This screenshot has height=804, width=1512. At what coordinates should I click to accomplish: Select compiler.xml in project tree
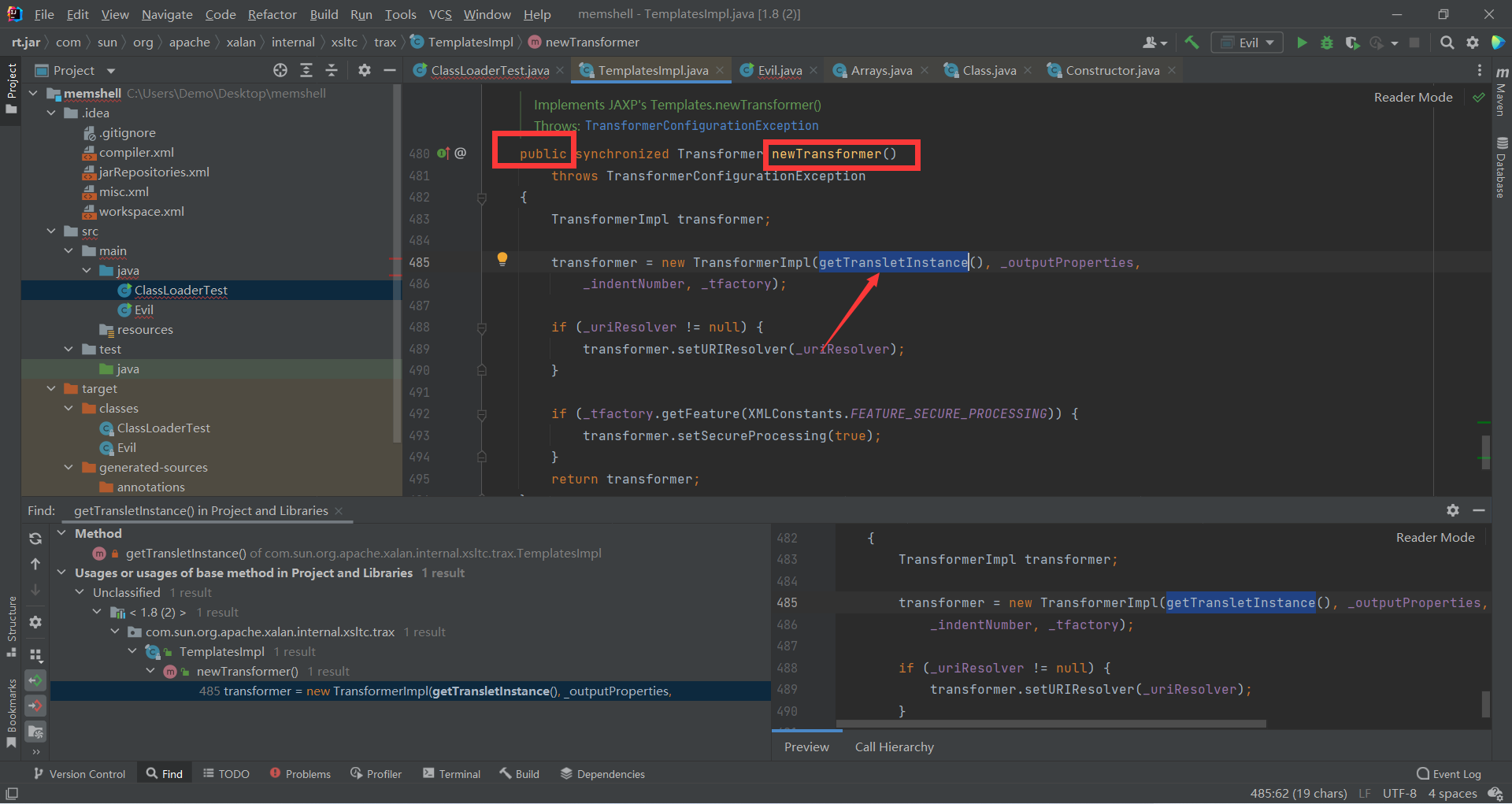click(x=135, y=152)
